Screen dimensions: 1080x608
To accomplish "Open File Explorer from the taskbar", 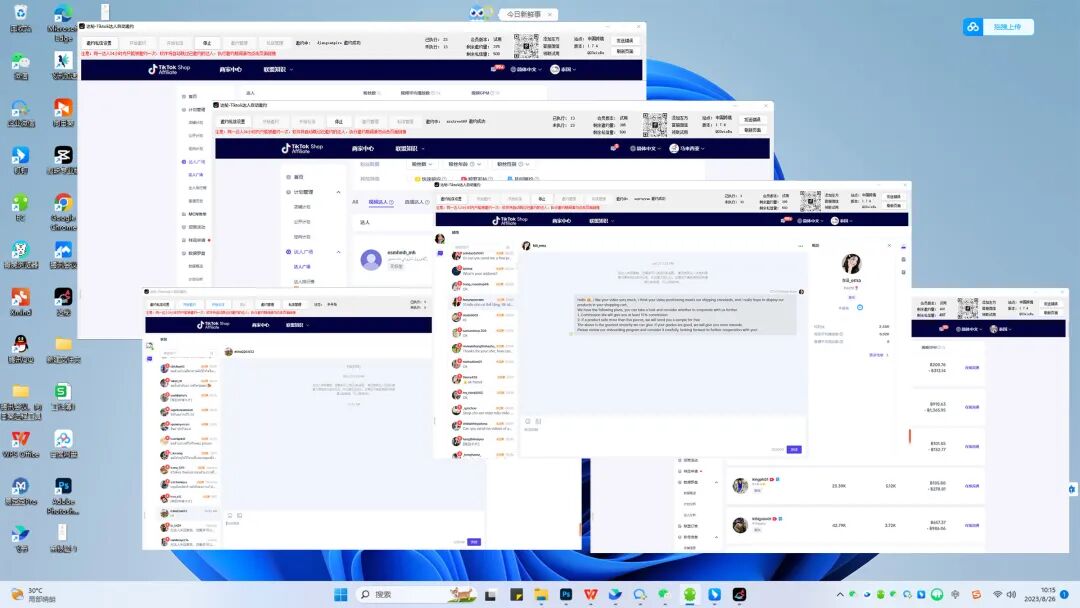I will click(541, 594).
